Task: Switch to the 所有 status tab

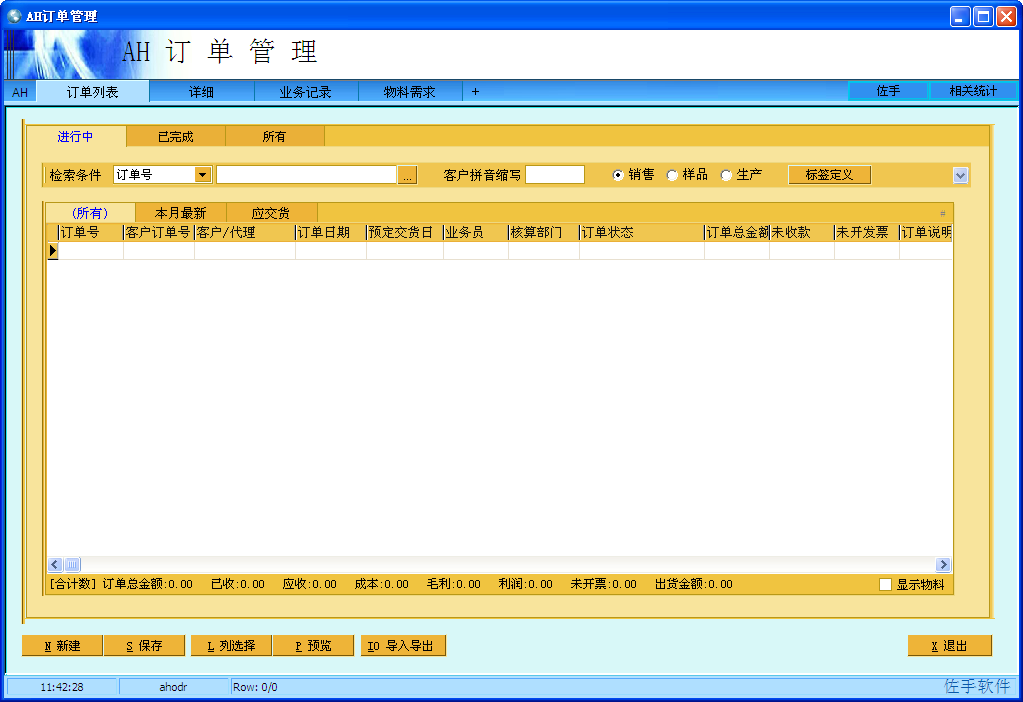Action: pyautogui.click(x=274, y=137)
